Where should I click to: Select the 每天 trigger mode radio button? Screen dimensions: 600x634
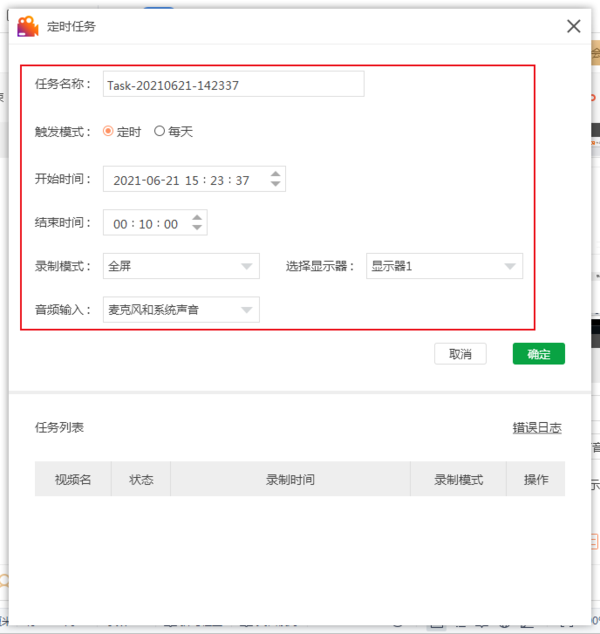click(x=159, y=132)
